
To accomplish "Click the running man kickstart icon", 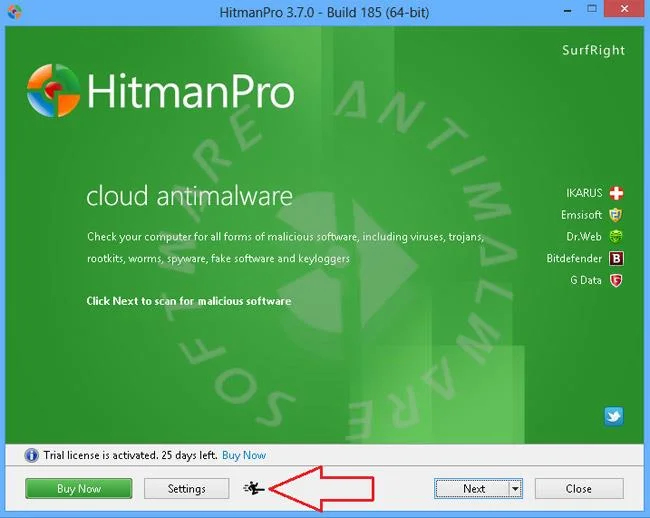I will [x=254, y=489].
